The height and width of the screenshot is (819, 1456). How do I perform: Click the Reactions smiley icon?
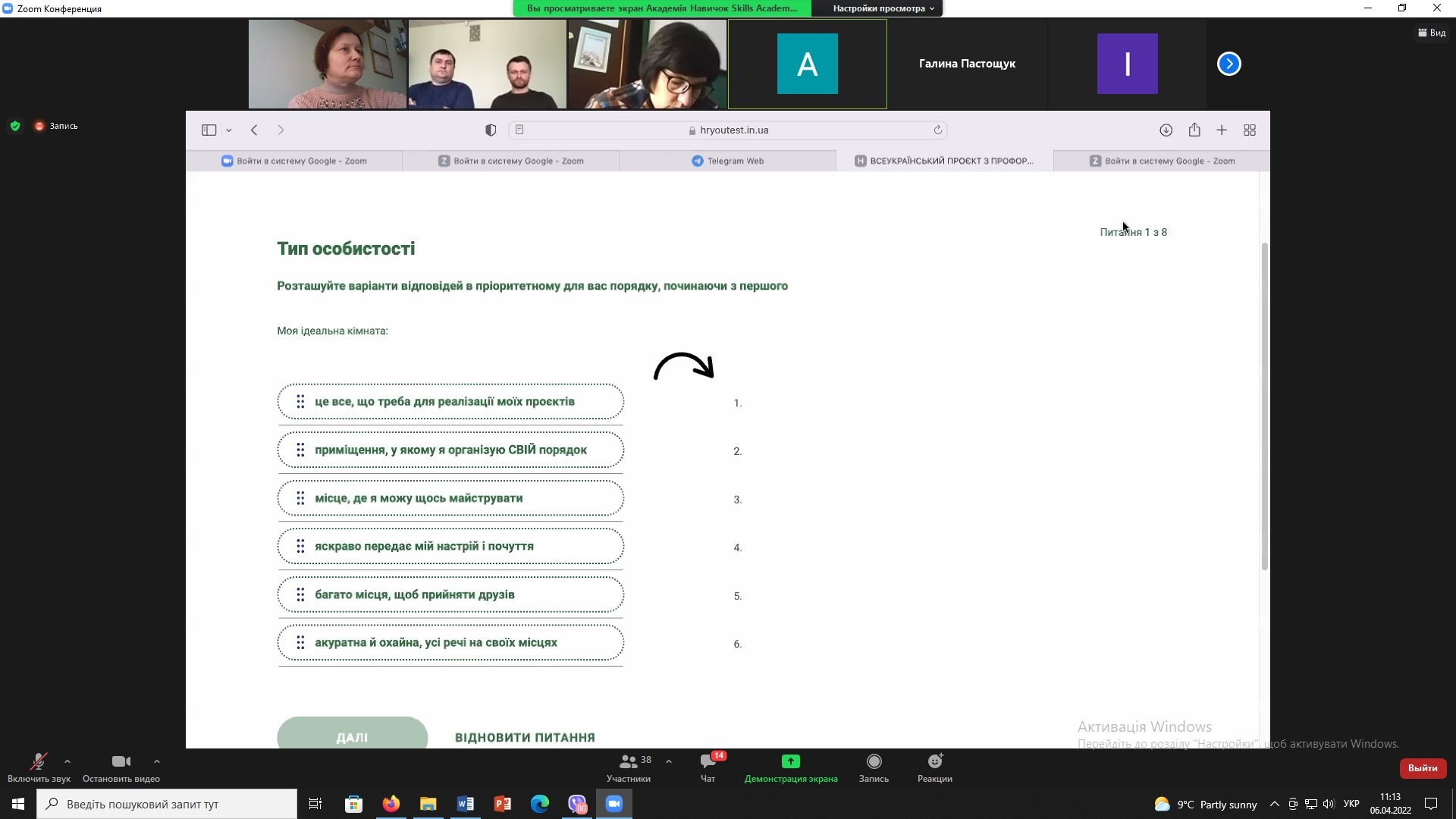pos(935,761)
